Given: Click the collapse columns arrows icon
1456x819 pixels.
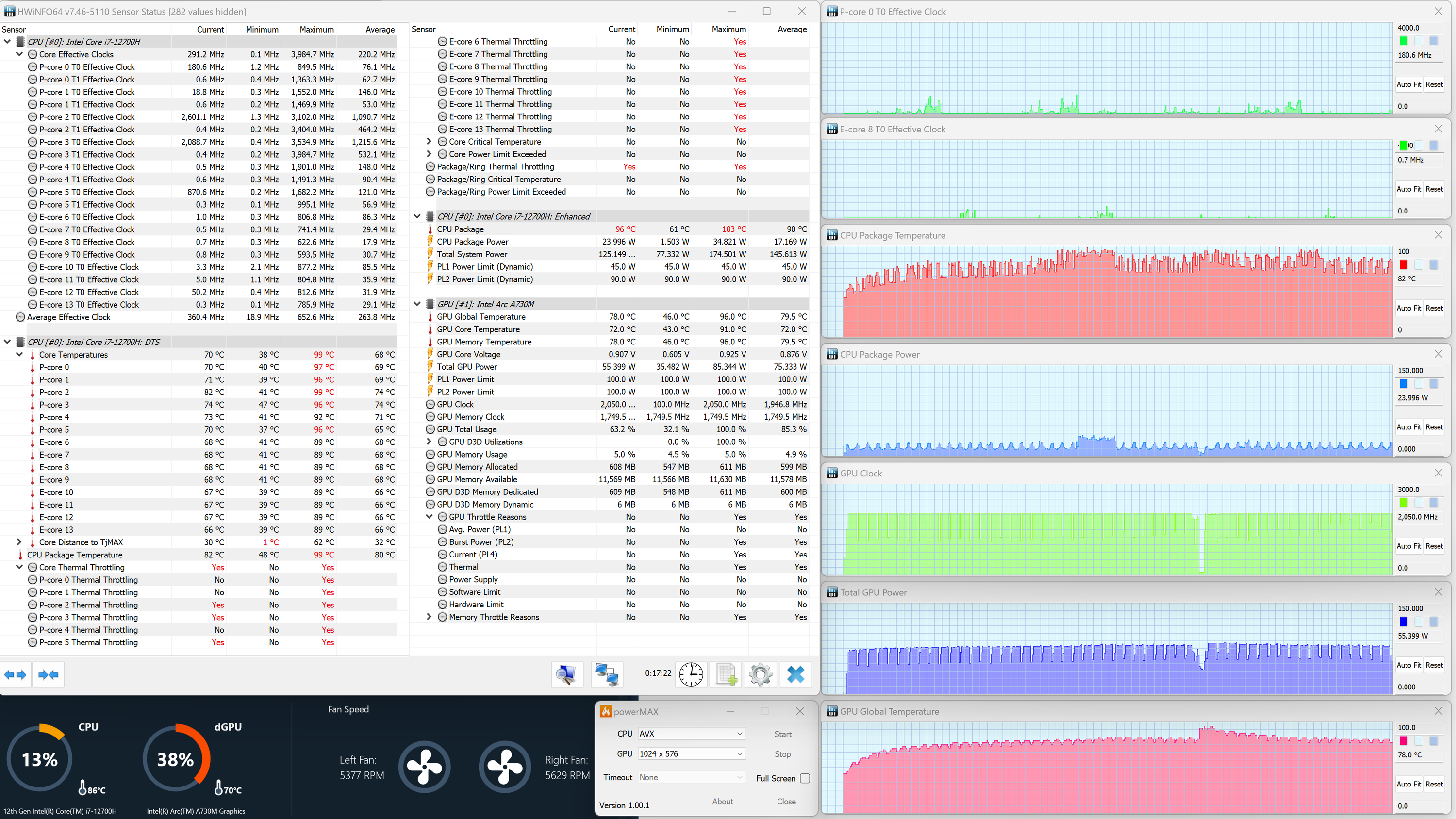Looking at the screenshot, I should [48, 674].
